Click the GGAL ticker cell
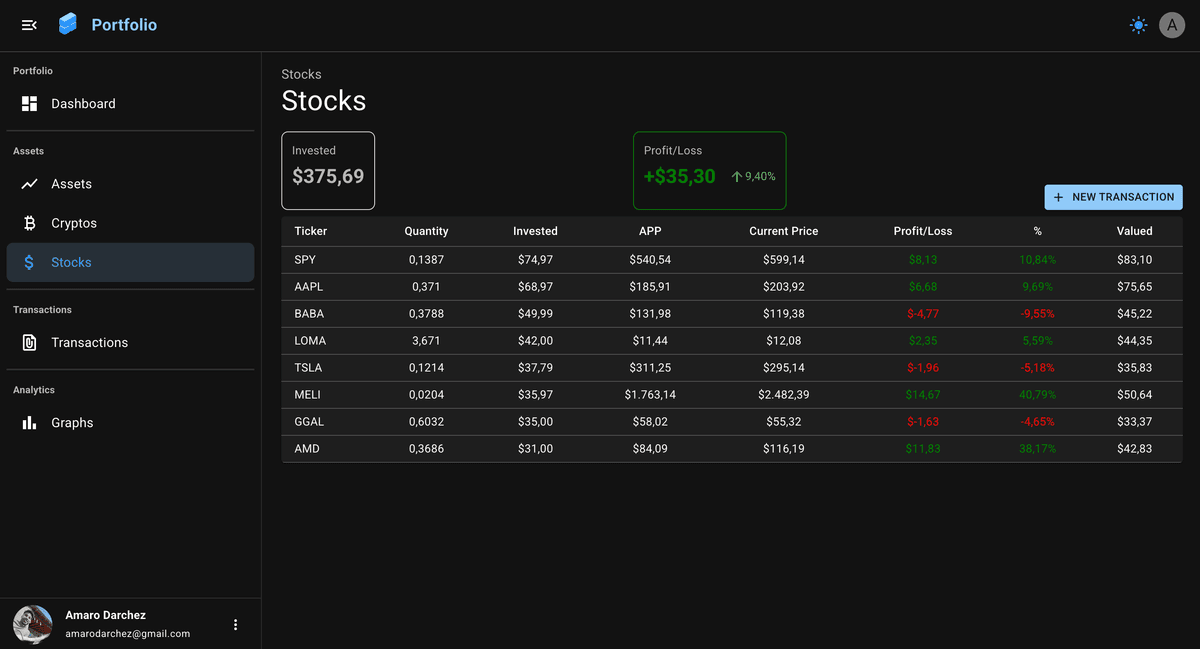This screenshot has height=649, width=1200. coord(309,422)
